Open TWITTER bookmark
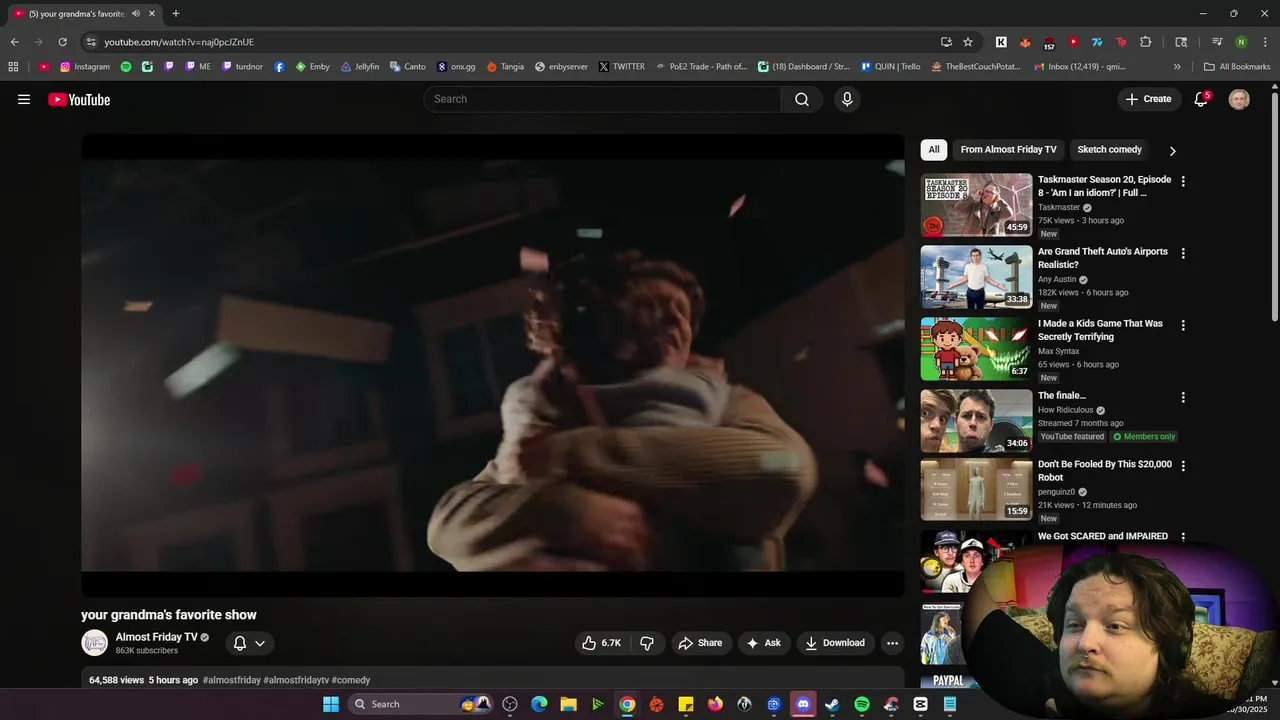Viewport: 1280px width, 720px height. (621, 67)
